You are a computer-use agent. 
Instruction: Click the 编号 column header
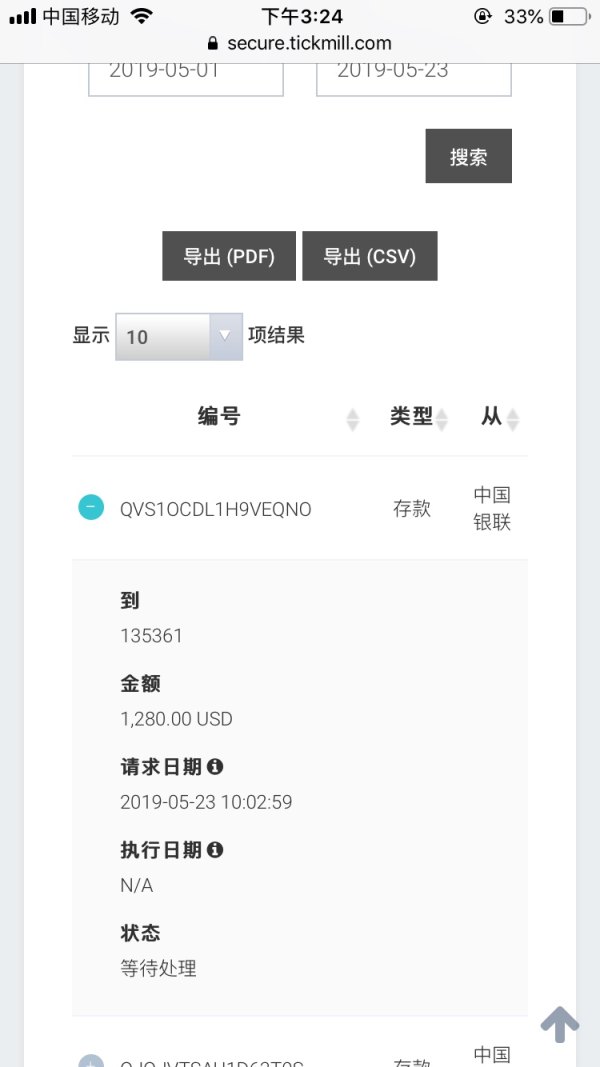click(x=219, y=417)
